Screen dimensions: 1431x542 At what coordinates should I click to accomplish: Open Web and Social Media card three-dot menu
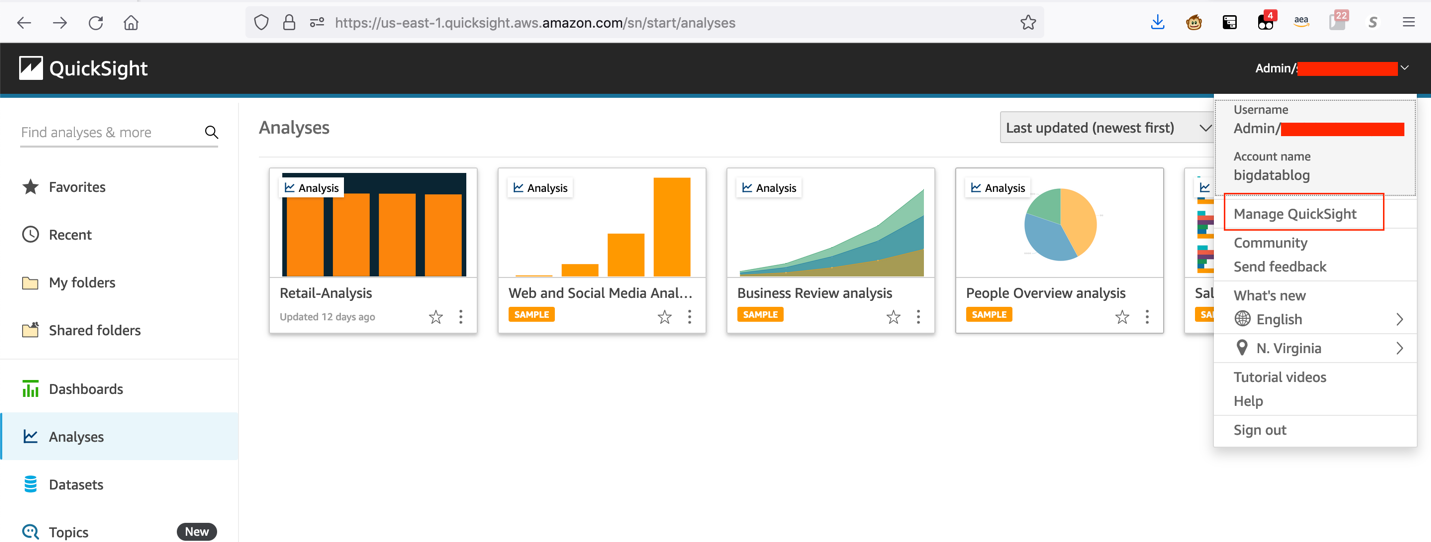690,317
